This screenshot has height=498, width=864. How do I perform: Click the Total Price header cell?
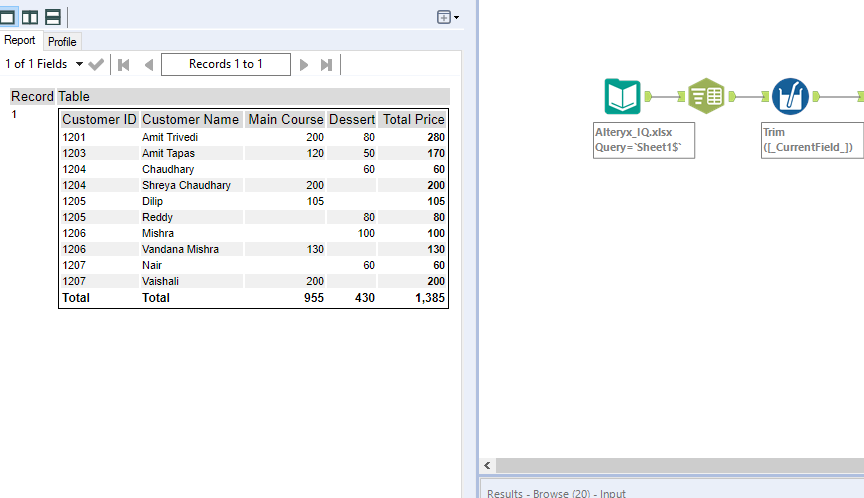point(413,120)
